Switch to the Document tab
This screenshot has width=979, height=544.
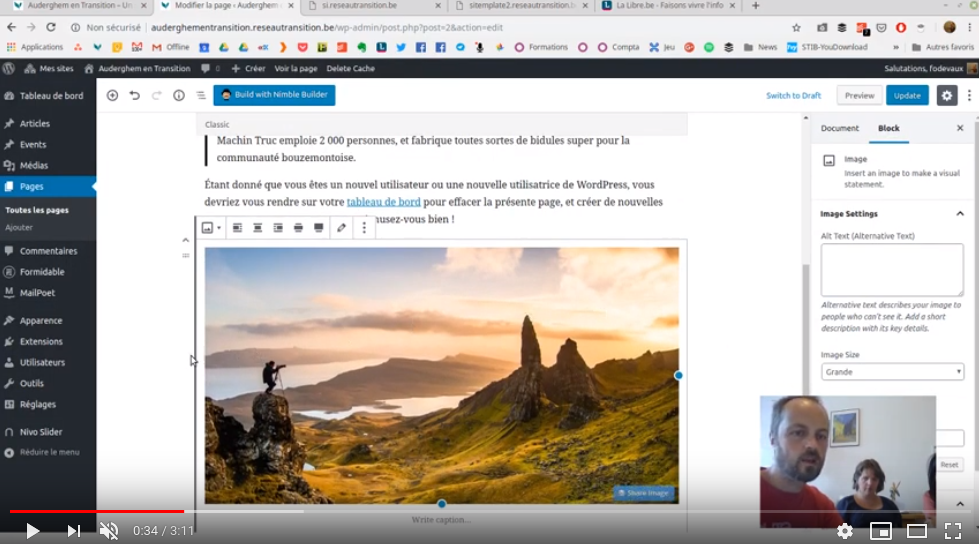coord(840,128)
